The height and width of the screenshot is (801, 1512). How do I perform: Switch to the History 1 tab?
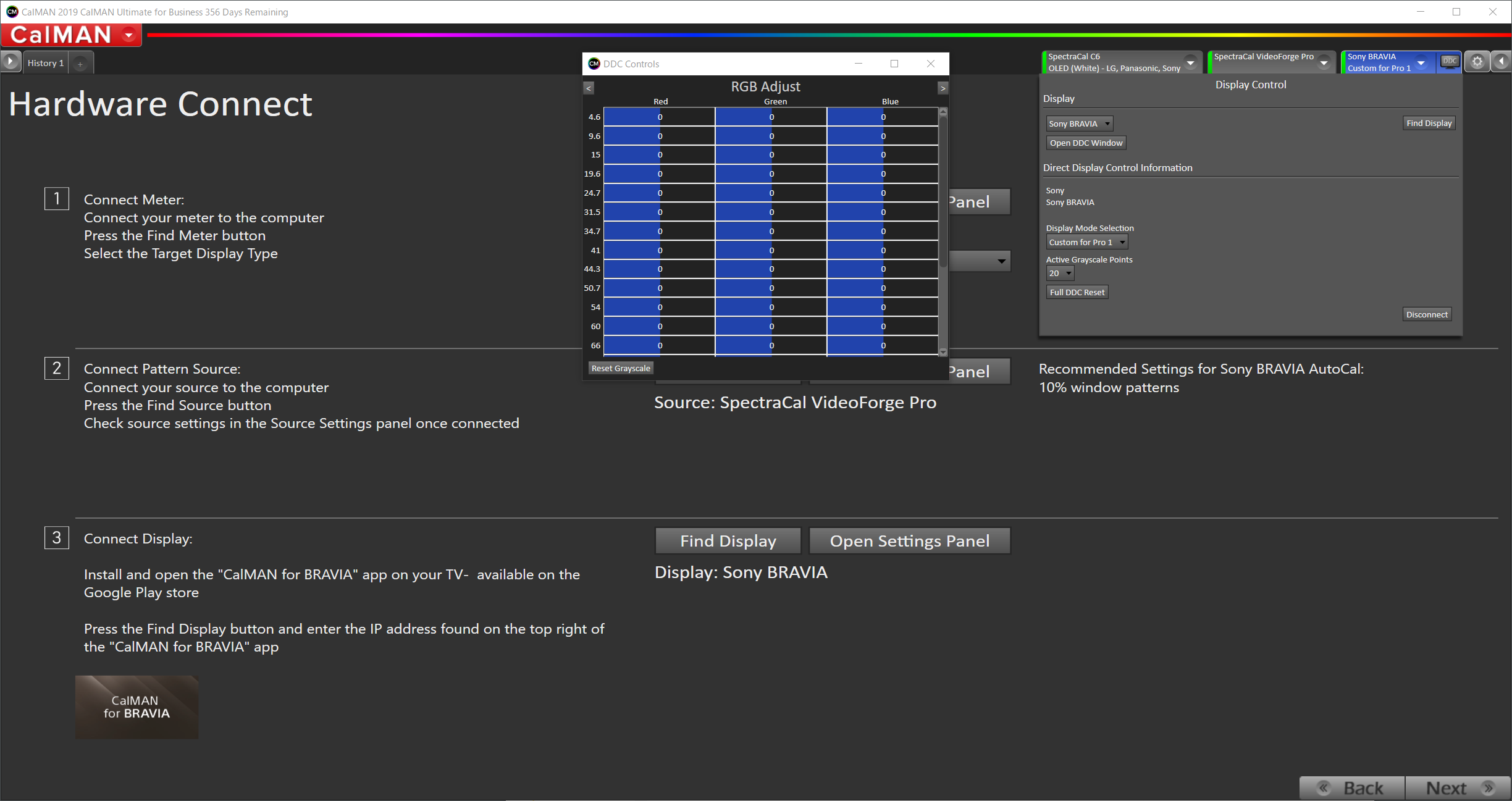(46, 63)
